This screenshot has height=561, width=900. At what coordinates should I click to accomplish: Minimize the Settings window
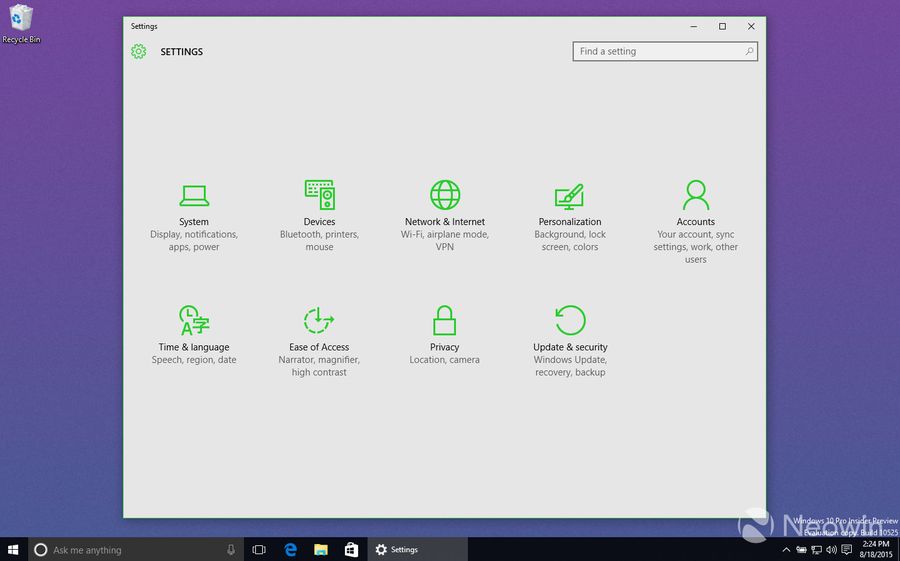pos(694,26)
